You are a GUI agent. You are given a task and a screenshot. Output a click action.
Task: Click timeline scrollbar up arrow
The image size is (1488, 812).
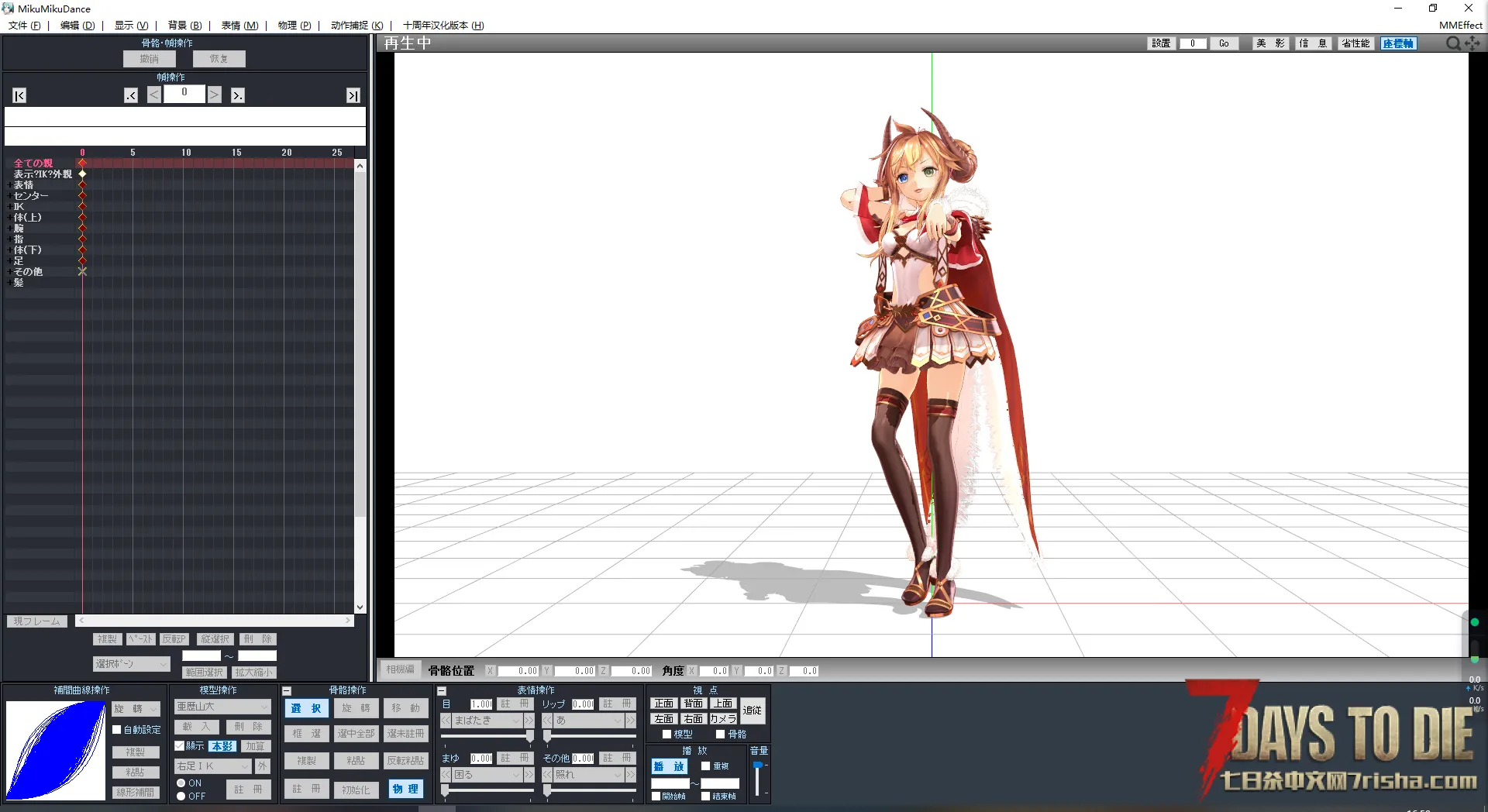pos(360,166)
